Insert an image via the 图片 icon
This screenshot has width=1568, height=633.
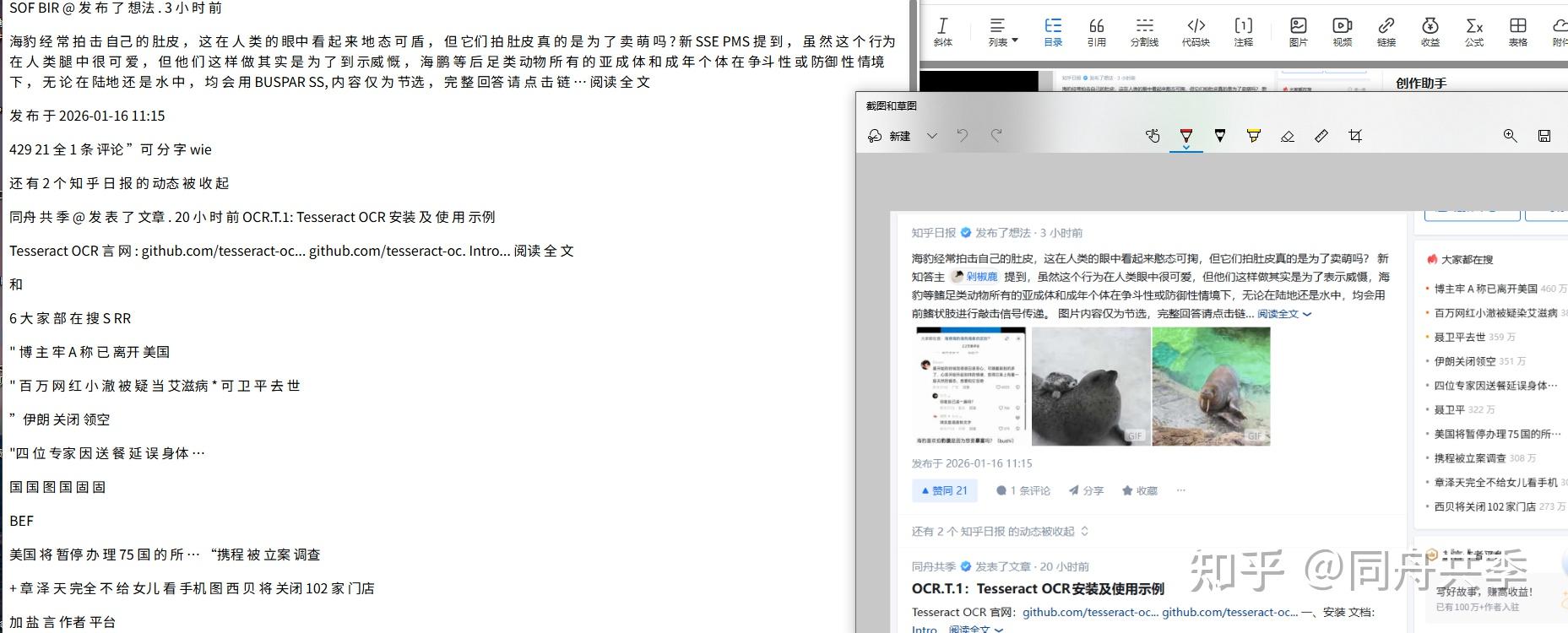tap(1299, 32)
